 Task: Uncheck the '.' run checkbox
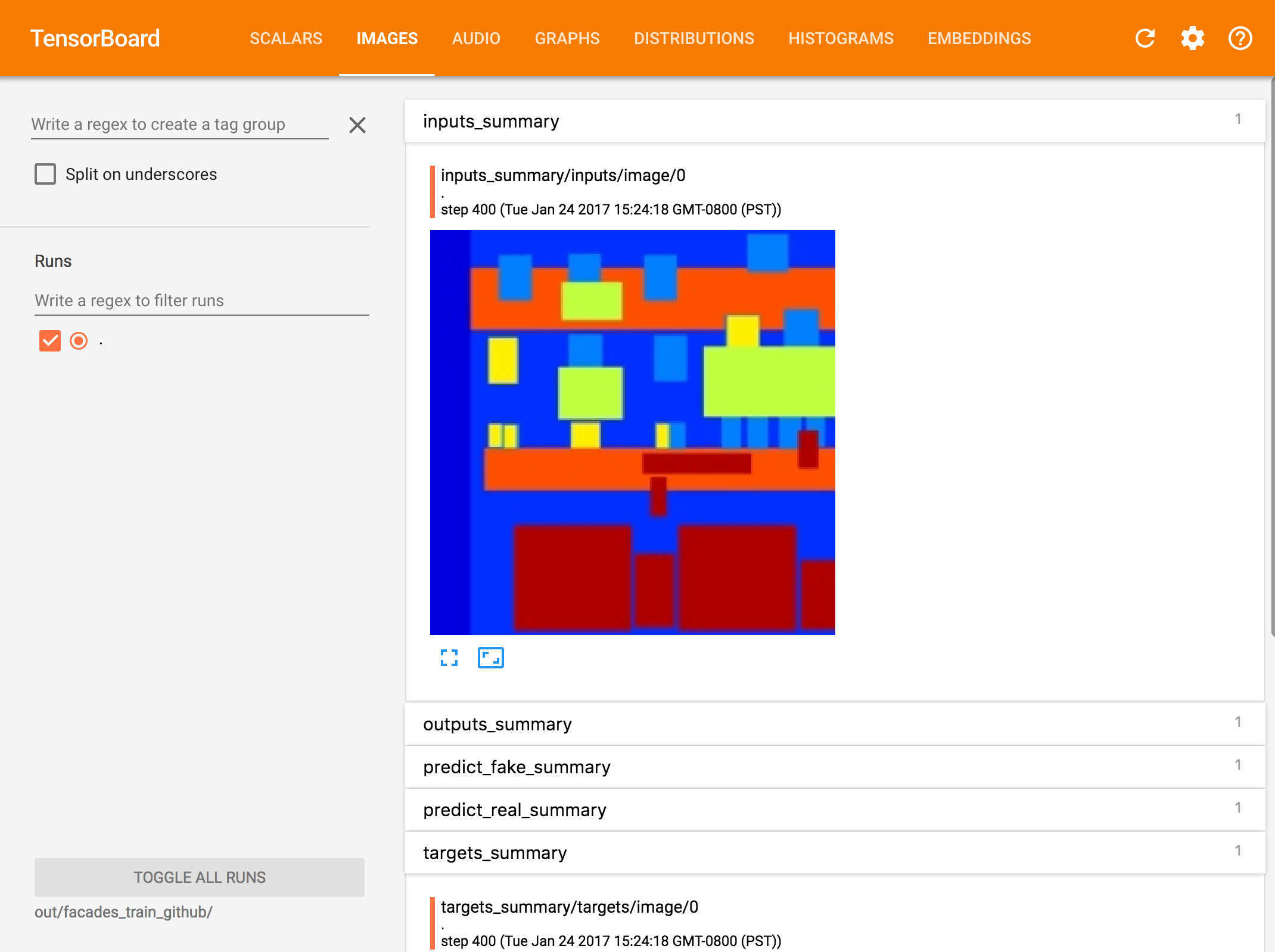[x=50, y=341]
